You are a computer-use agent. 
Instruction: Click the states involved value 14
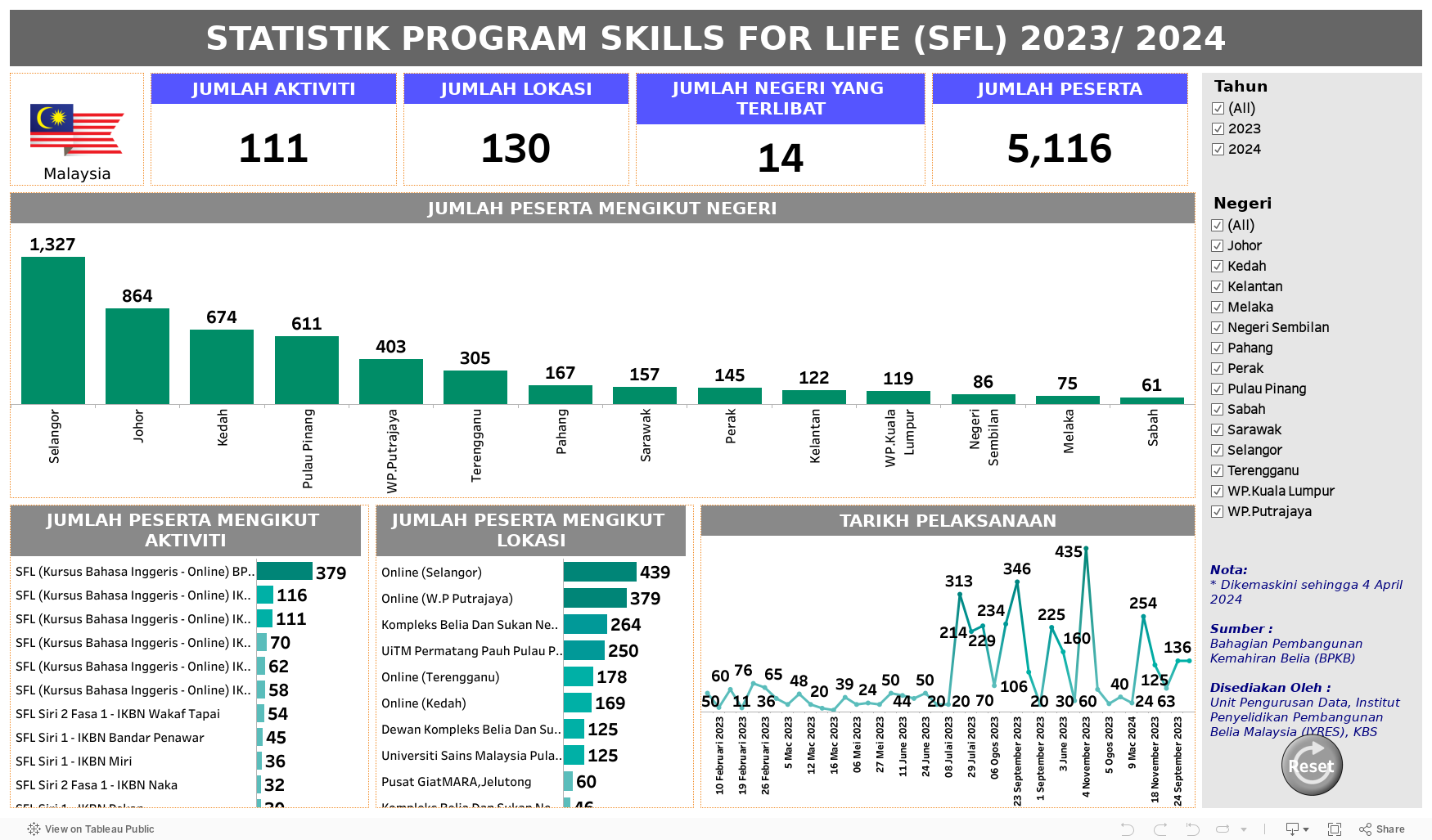pos(781,158)
